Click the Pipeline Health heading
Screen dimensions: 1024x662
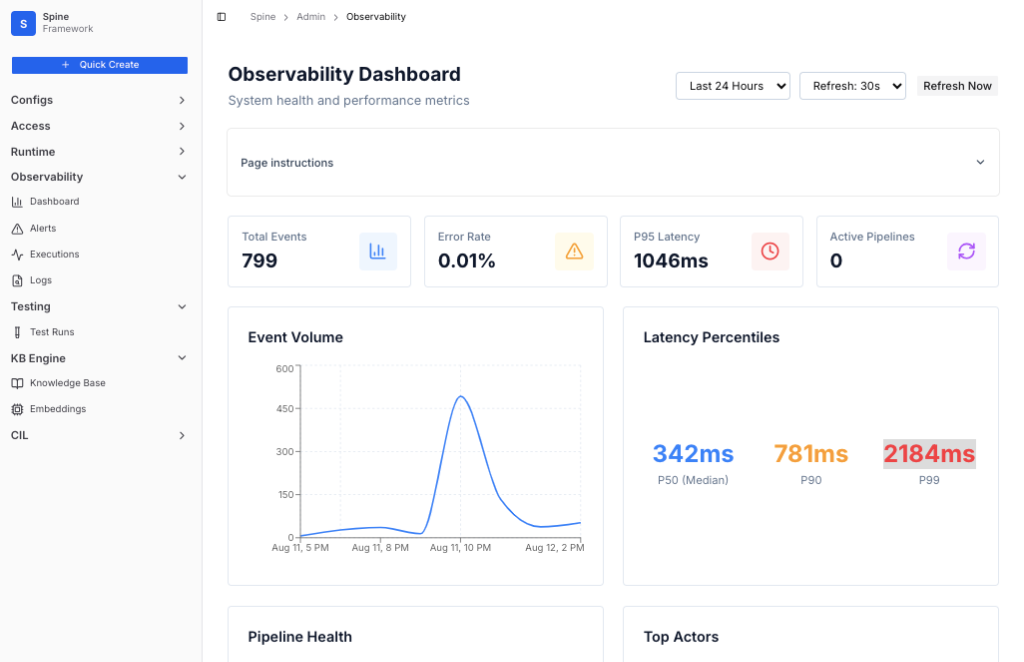(300, 637)
